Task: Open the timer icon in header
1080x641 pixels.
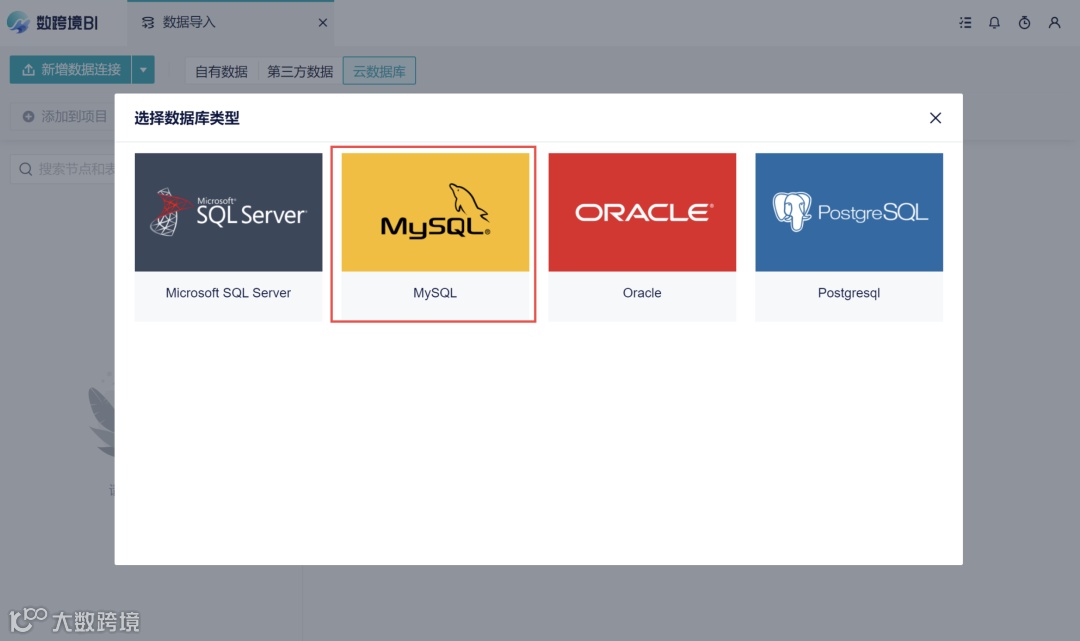Action: coord(1024,23)
